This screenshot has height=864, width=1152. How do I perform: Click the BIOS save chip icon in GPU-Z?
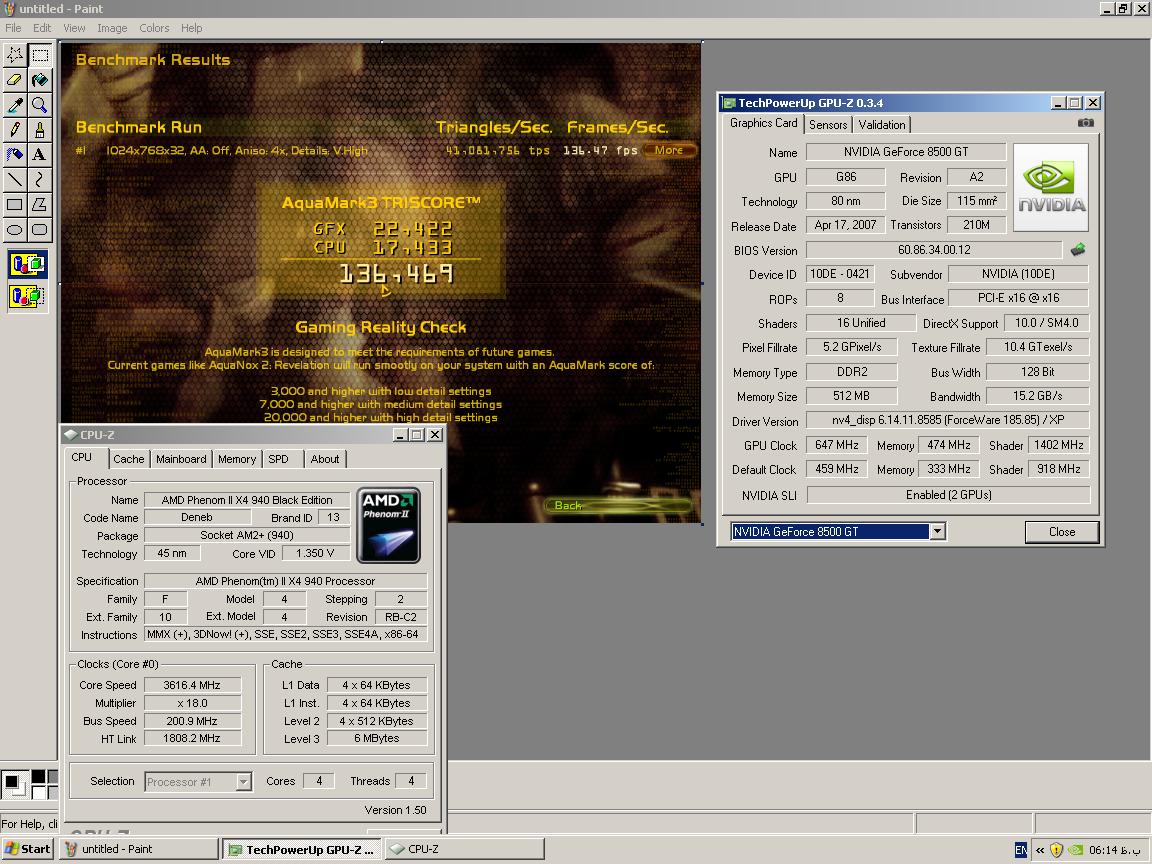point(1078,250)
